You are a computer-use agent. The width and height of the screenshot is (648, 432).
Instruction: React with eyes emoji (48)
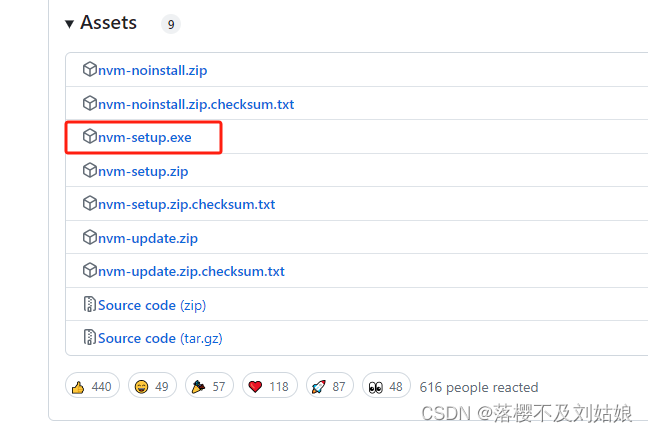point(386,385)
